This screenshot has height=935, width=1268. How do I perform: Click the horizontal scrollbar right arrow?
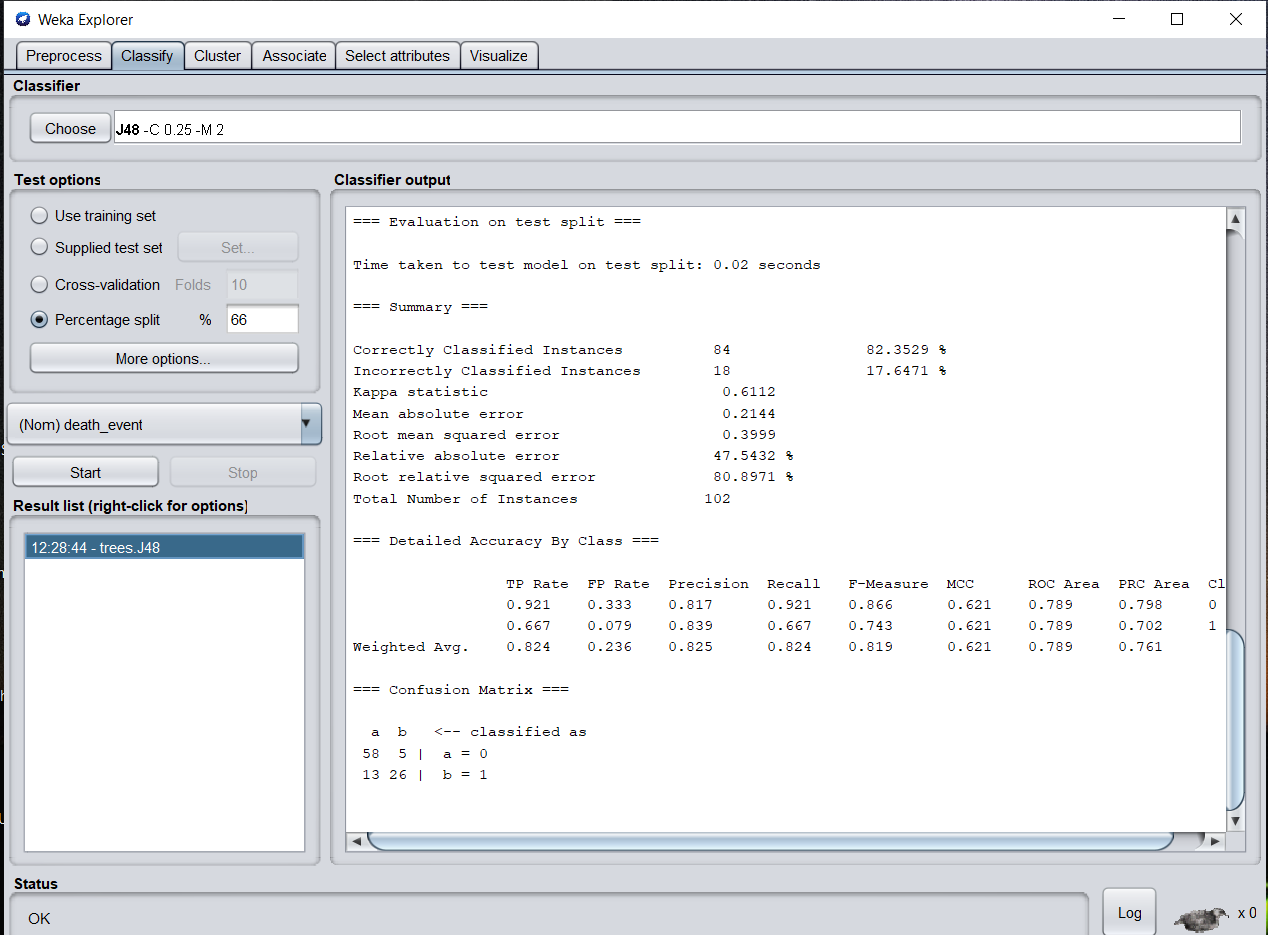pyautogui.click(x=1215, y=841)
